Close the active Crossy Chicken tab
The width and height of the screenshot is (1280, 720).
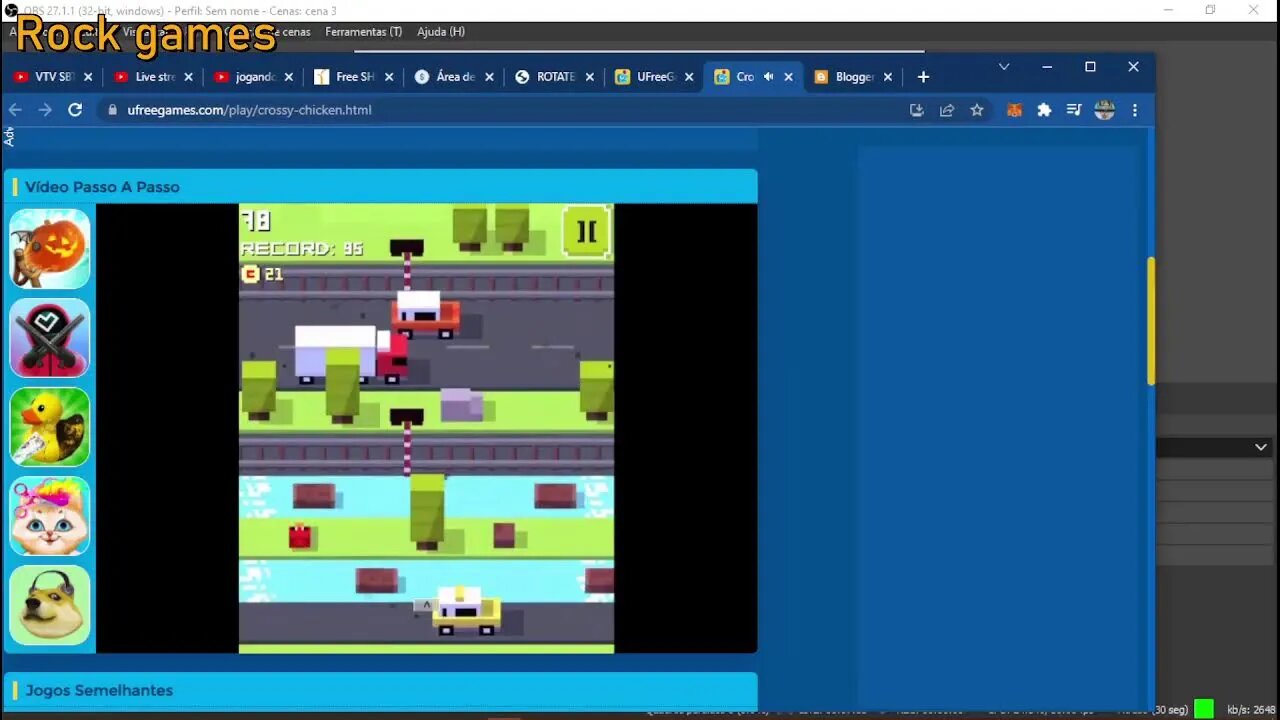pyautogui.click(x=789, y=77)
